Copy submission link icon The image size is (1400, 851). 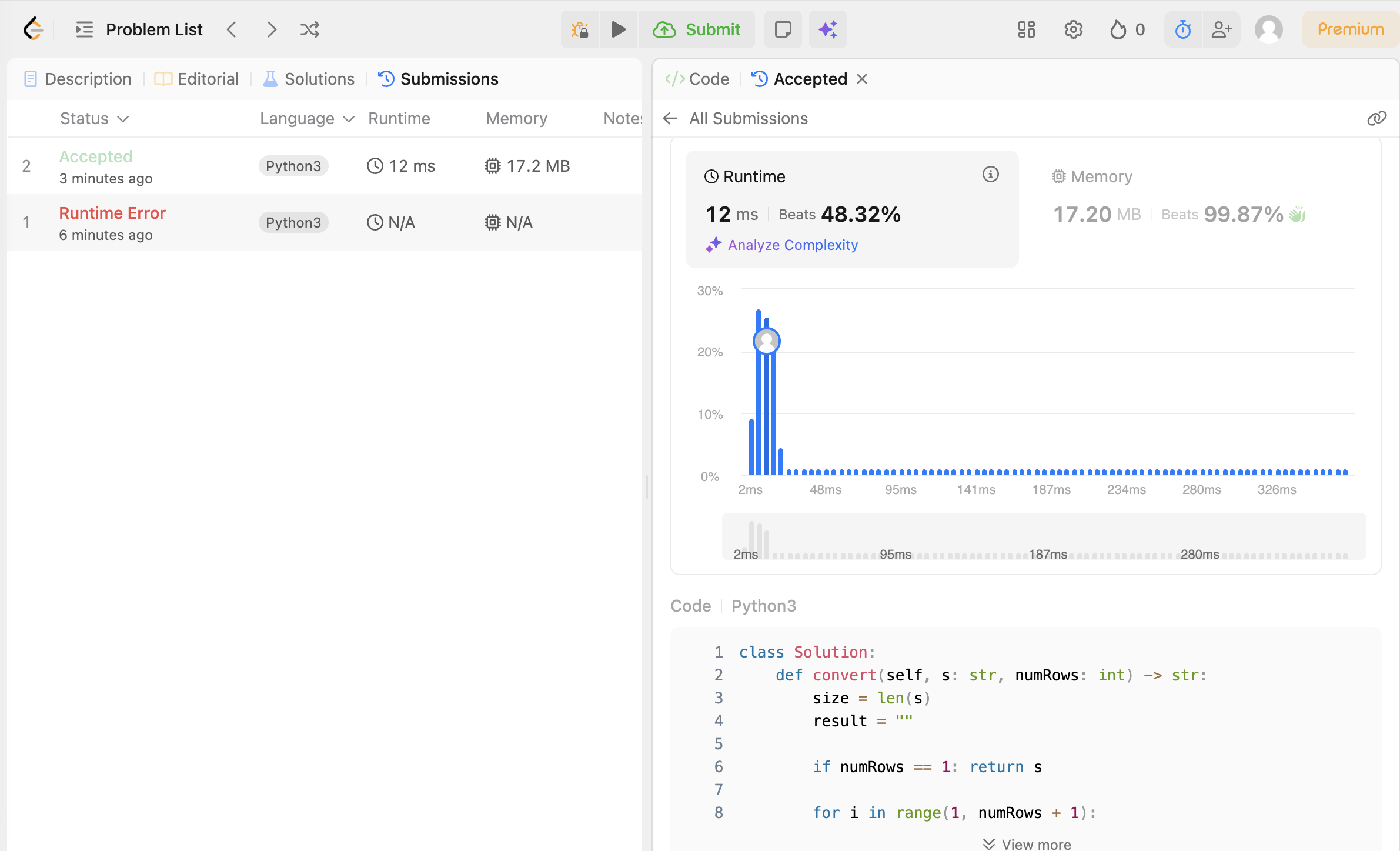click(x=1376, y=118)
